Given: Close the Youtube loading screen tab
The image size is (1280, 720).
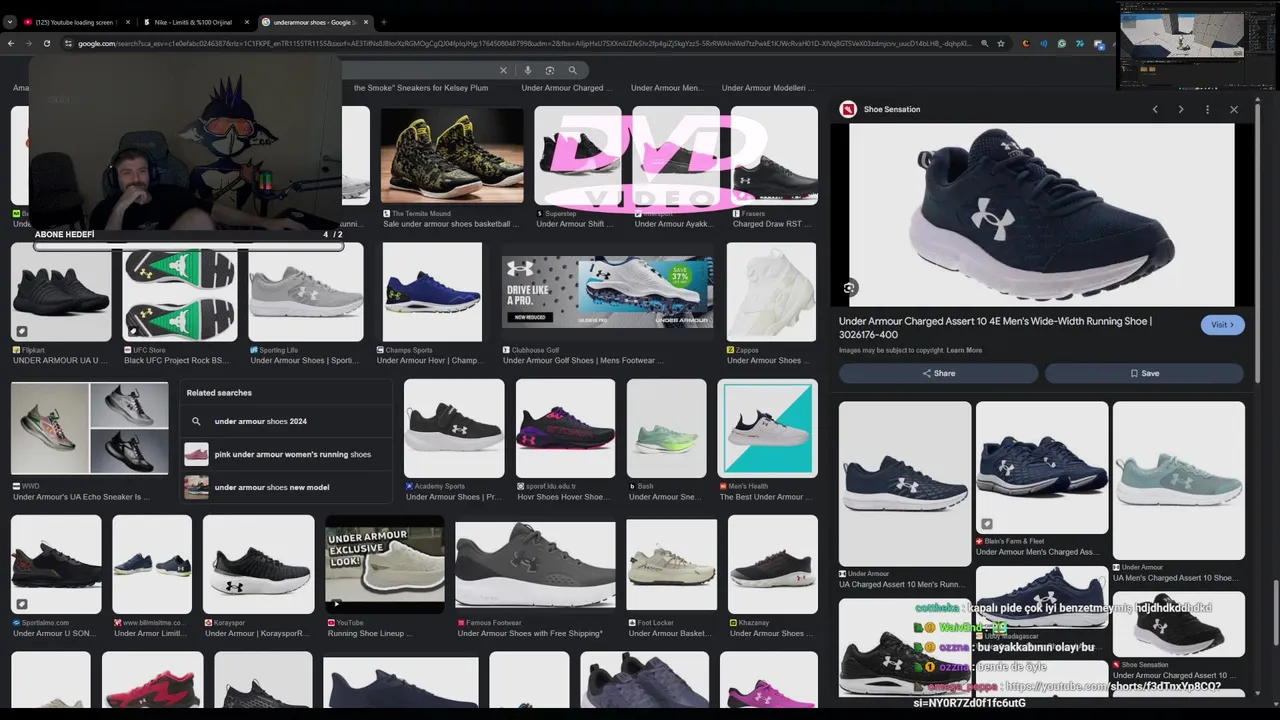Looking at the screenshot, I should tap(128, 22).
